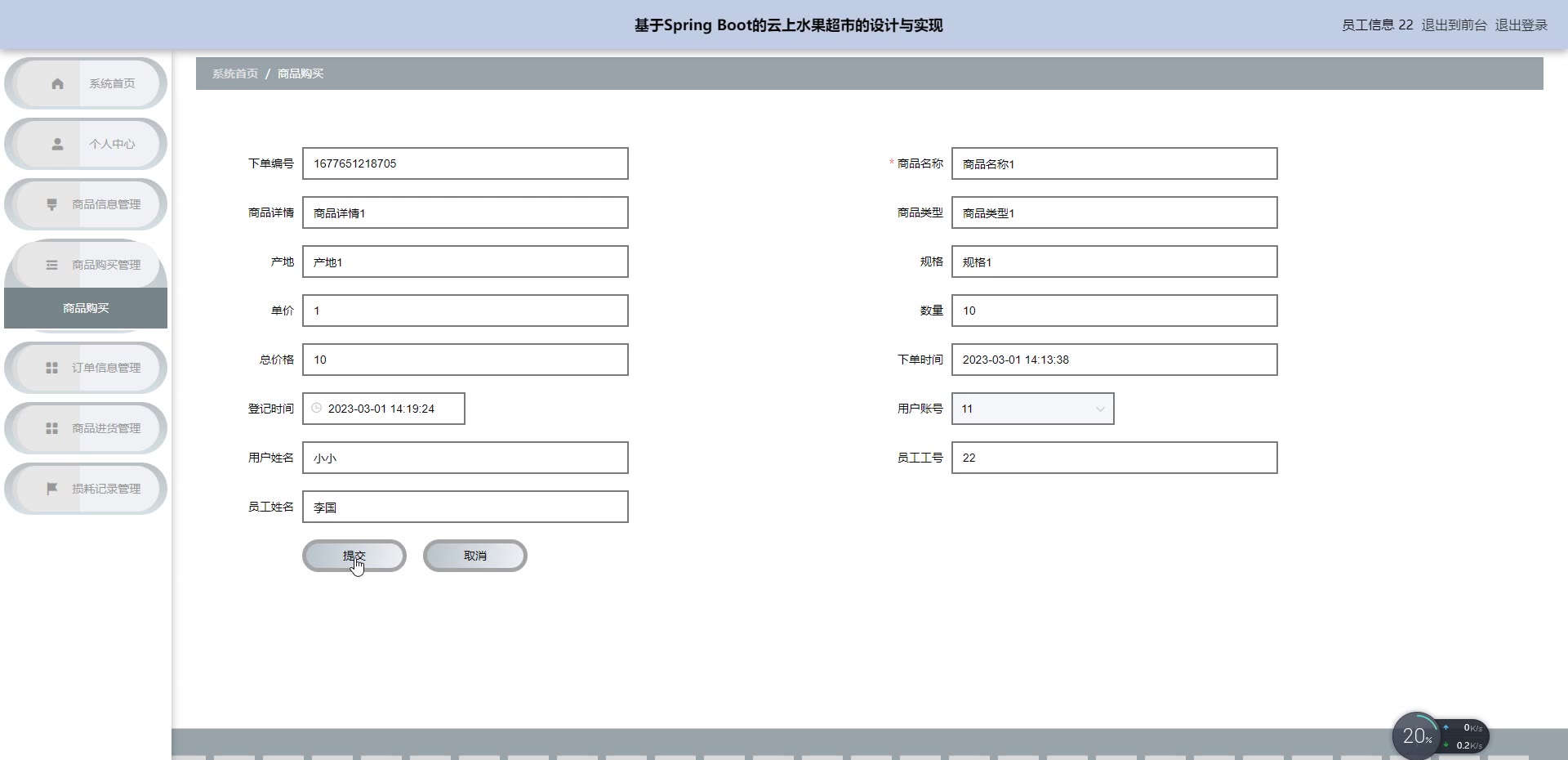Focus the 数量 input field

point(1115,311)
